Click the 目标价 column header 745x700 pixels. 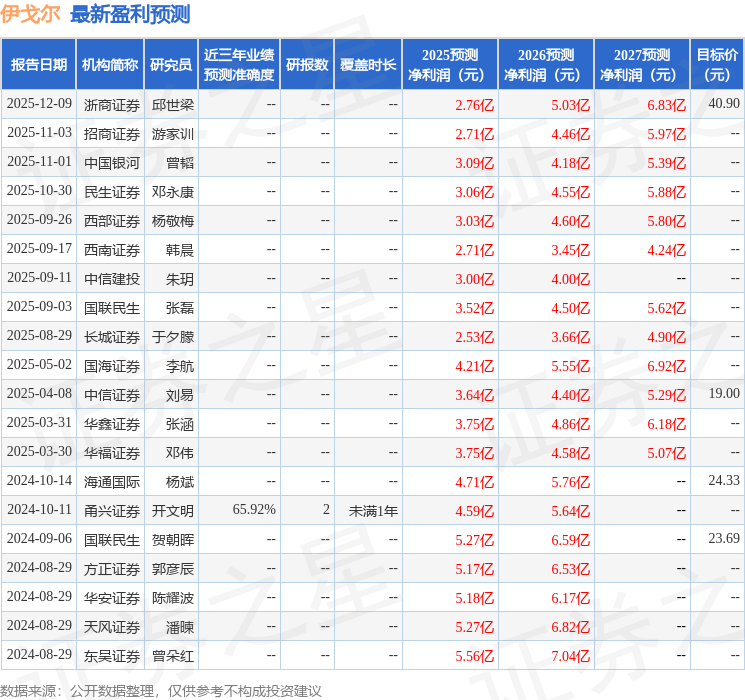click(717, 65)
